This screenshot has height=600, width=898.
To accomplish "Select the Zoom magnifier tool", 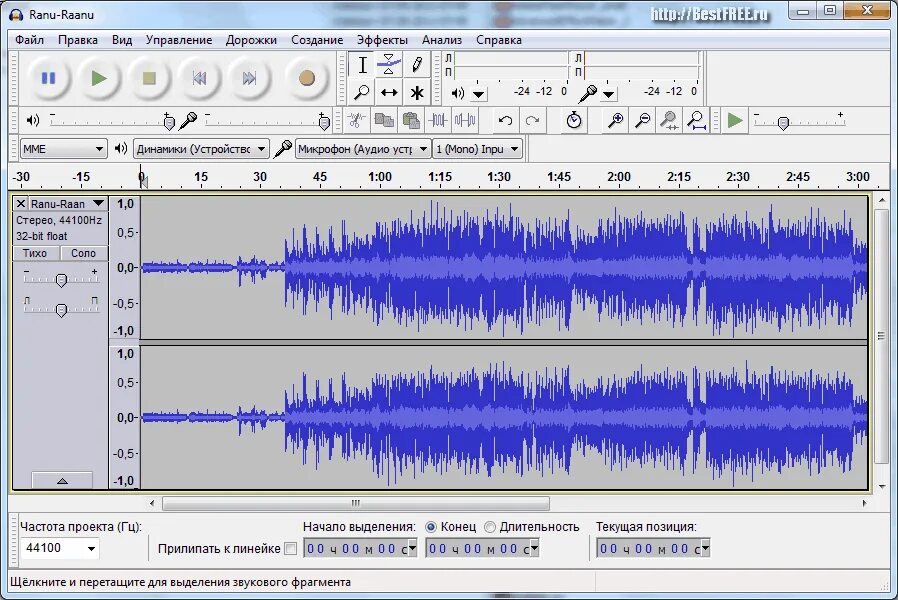I will pos(362,92).
